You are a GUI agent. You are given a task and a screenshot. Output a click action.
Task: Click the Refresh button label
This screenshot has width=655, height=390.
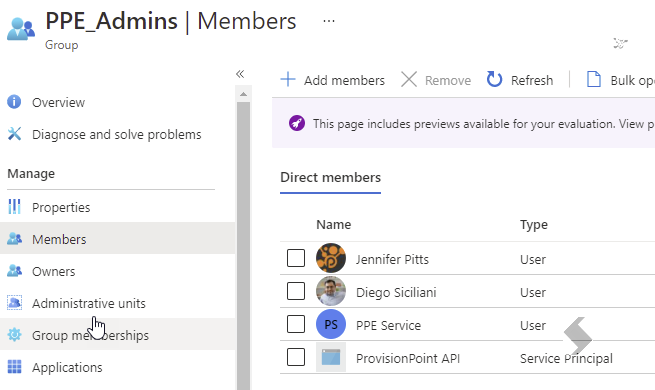click(x=532, y=80)
